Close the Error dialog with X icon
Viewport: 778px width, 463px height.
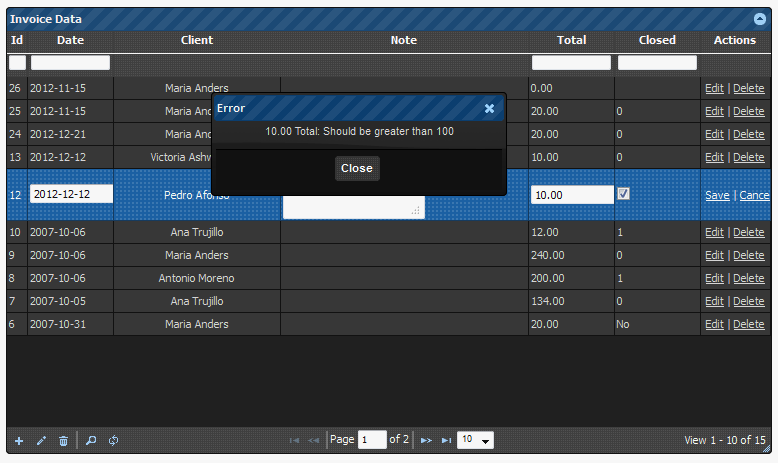pos(489,108)
